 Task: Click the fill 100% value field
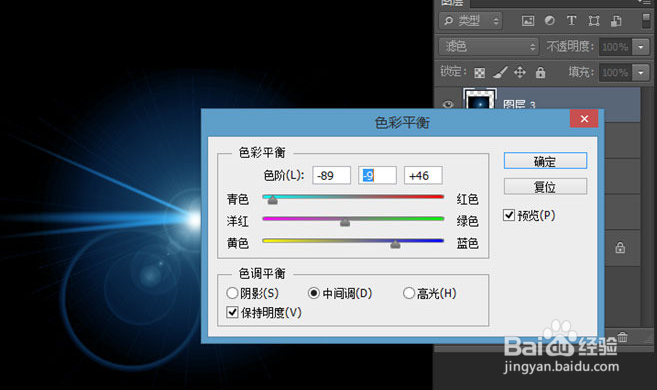[x=616, y=73]
